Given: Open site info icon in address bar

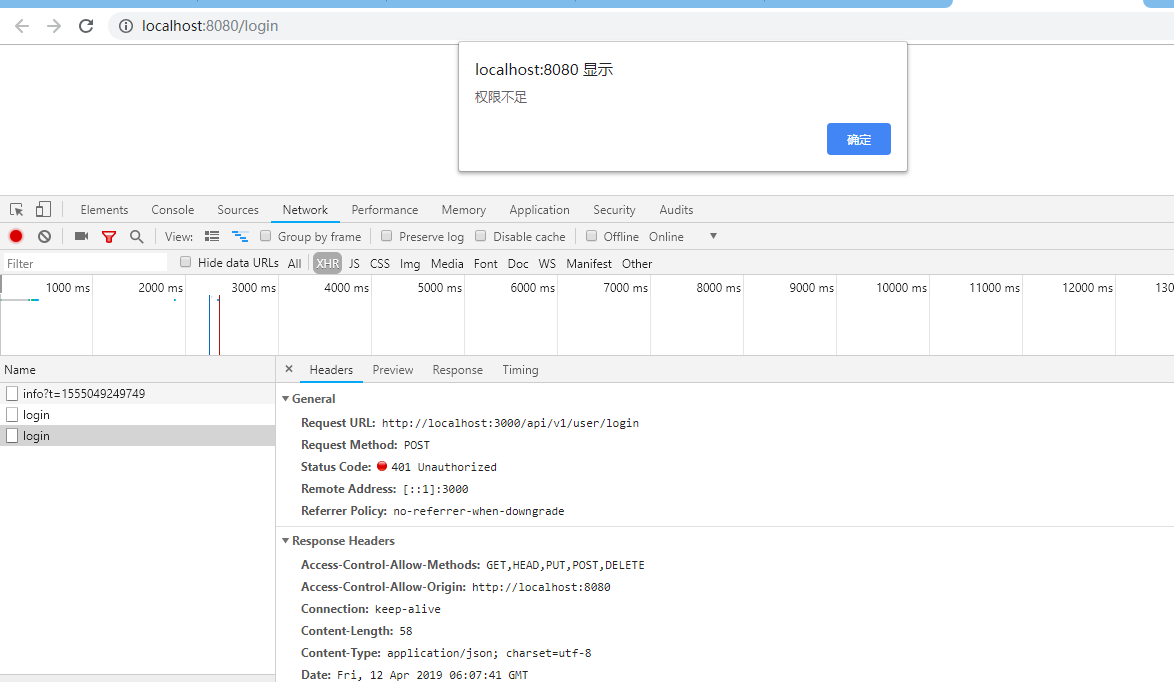Looking at the screenshot, I should tap(126, 26).
